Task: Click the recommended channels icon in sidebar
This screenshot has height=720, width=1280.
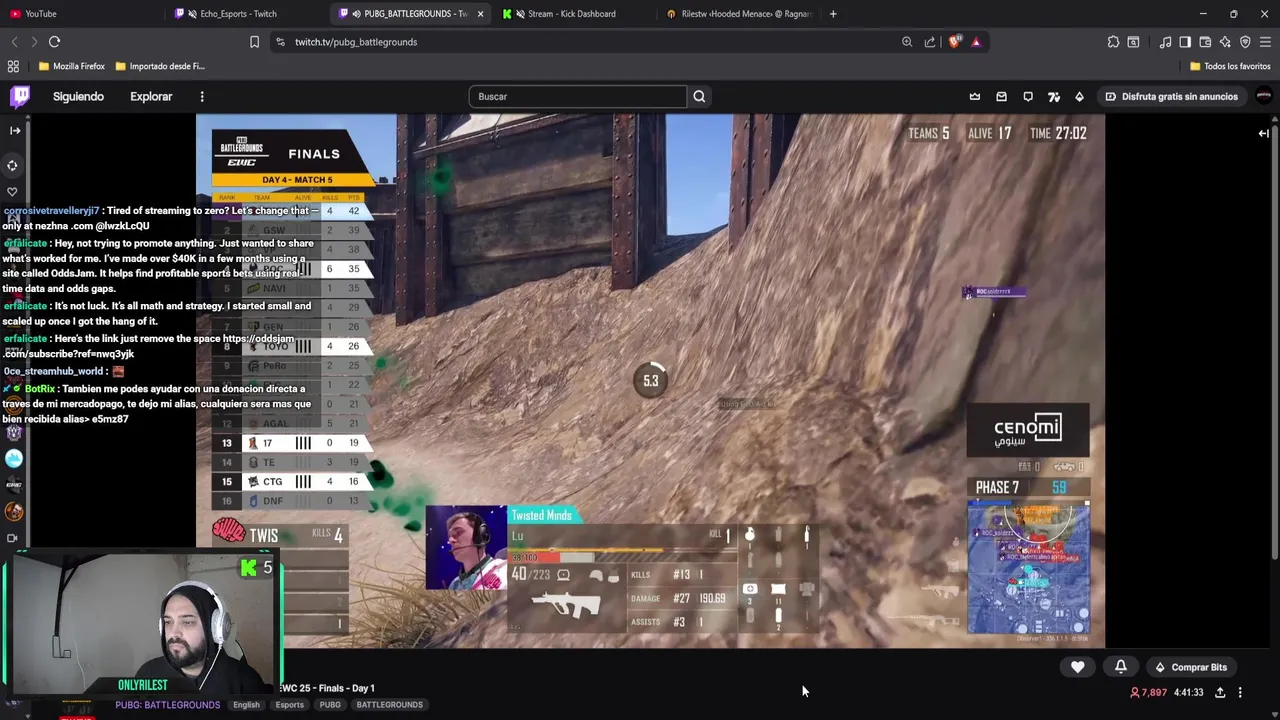Action: [x=12, y=165]
